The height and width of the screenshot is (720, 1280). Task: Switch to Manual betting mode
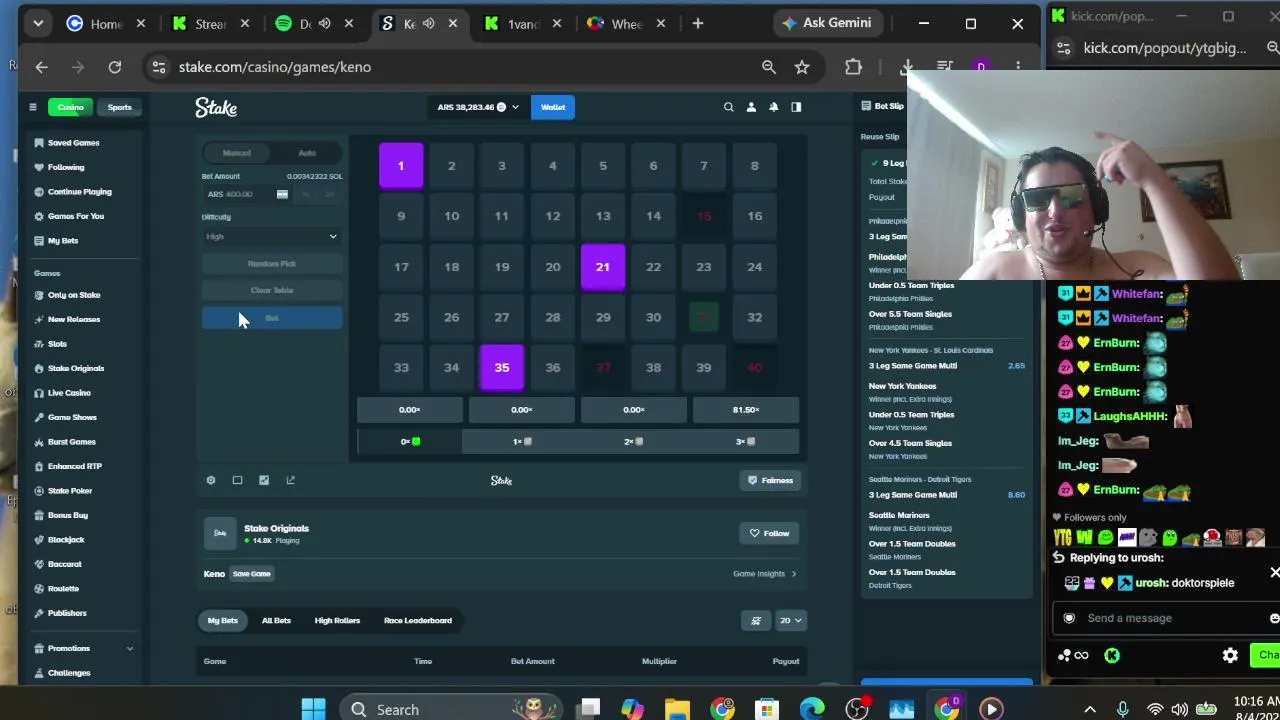[x=237, y=153]
